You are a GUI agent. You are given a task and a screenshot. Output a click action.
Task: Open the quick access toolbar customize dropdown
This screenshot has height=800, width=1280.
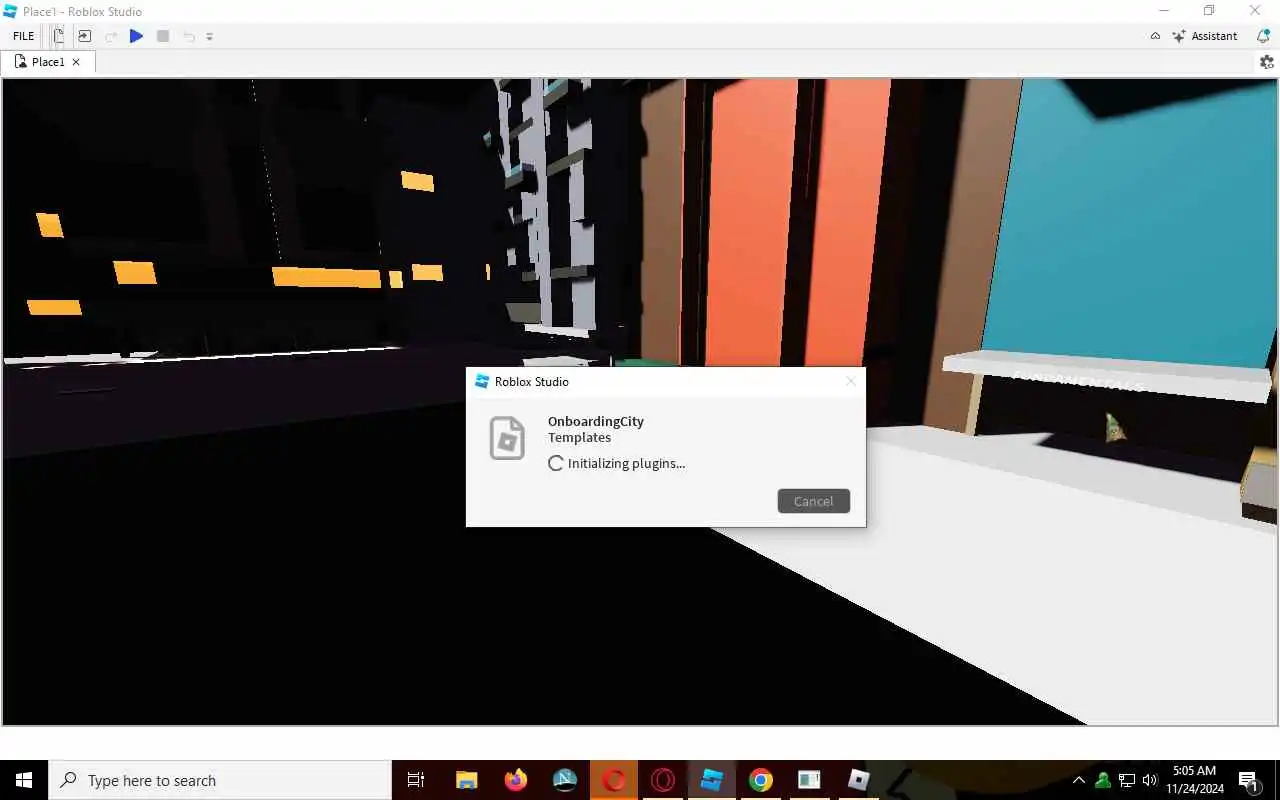[x=210, y=37]
